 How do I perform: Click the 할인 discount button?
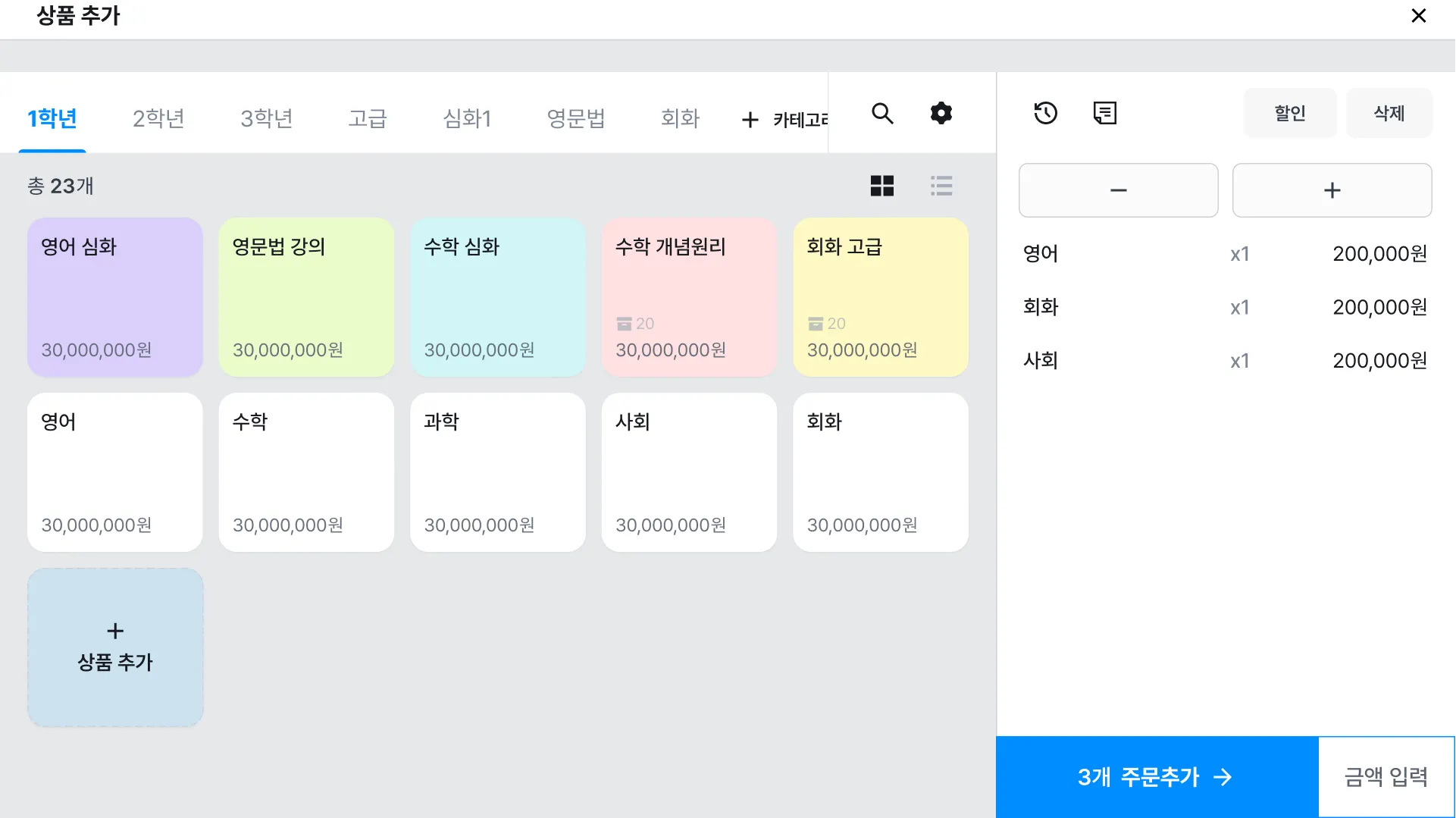click(1289, 113)
